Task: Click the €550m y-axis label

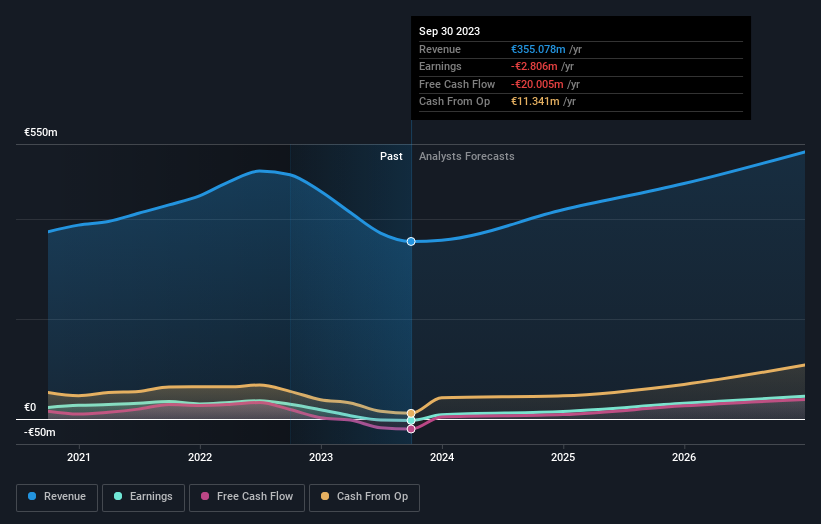Action: point(41,132)
